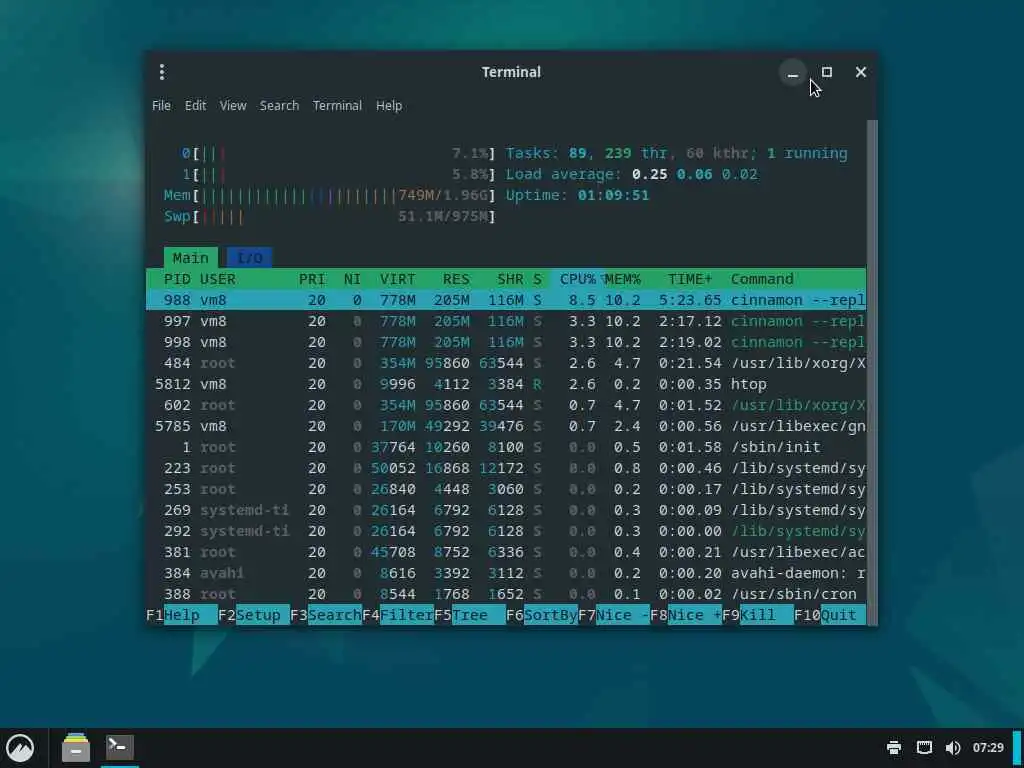Select process row PID 998
The height and width of the screenshot is (768, 1024).
click(x=506, y=342)
